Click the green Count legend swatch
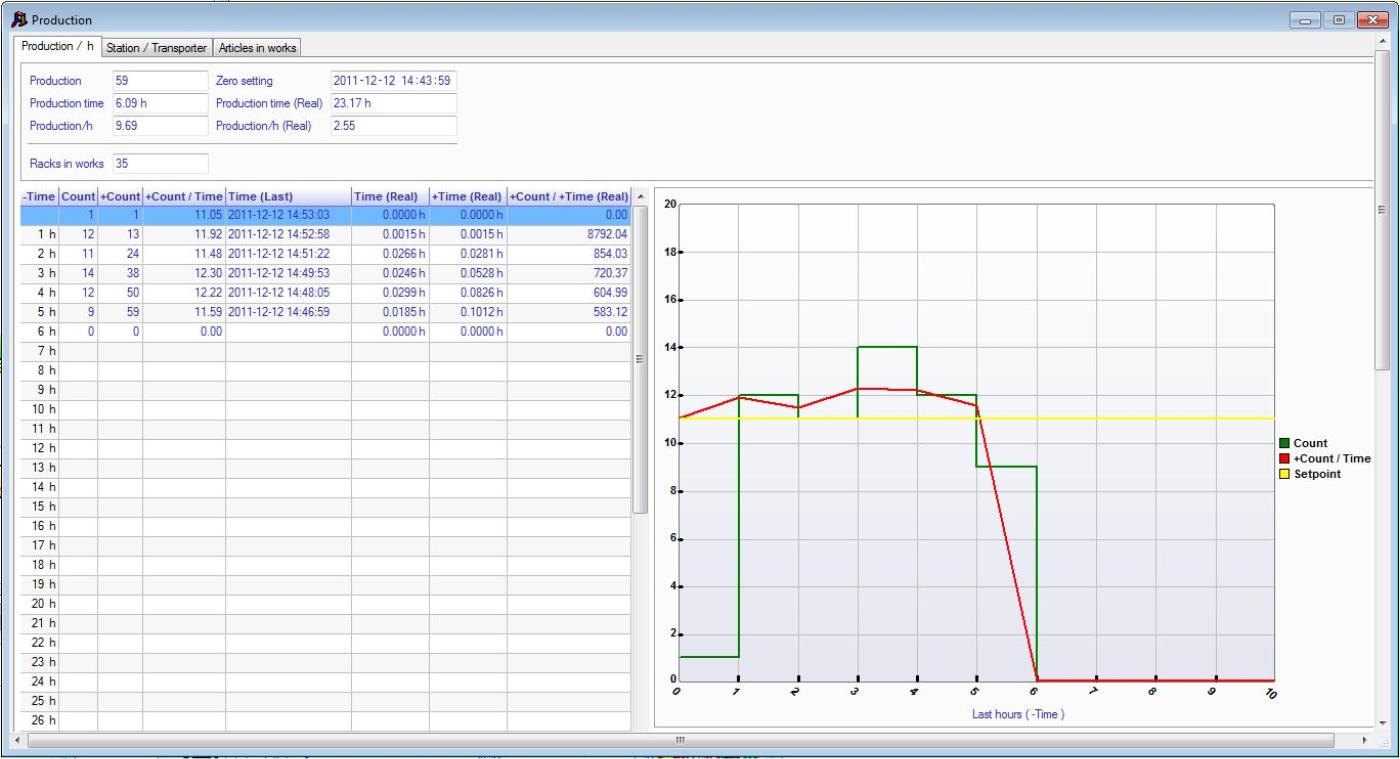 [x=1284, y=443]
